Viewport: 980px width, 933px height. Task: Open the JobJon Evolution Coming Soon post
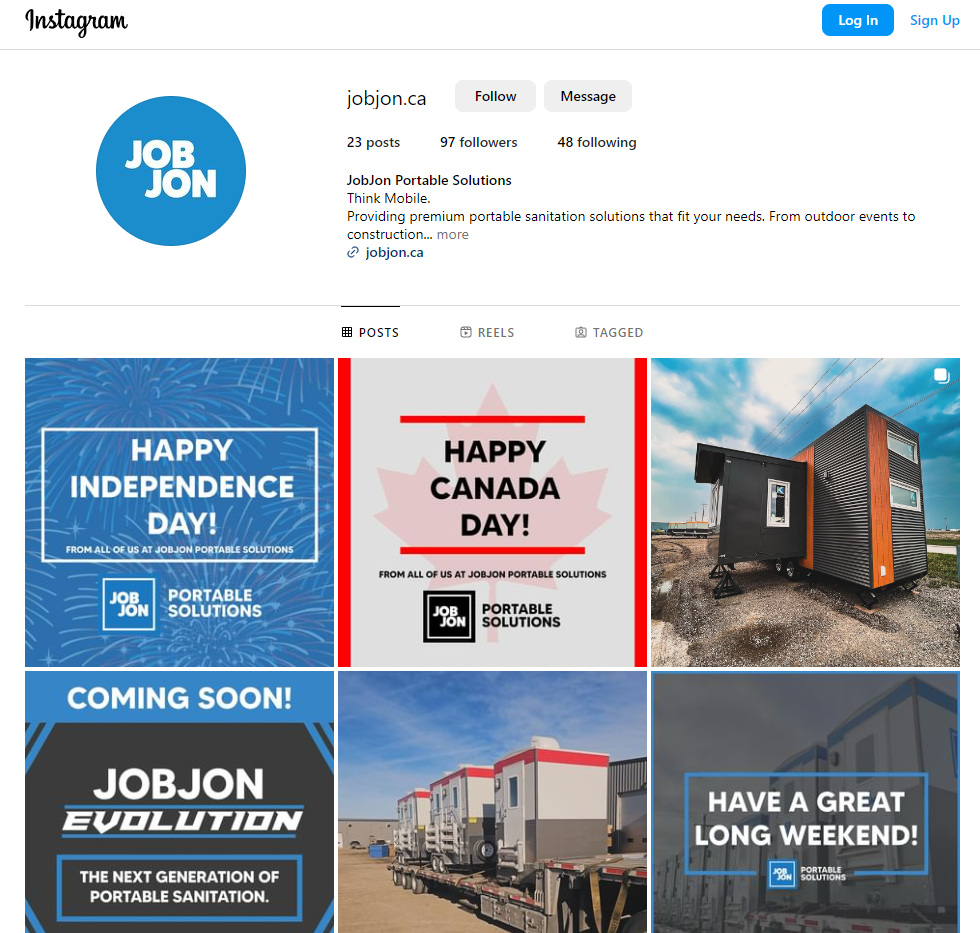click(179, 802)
